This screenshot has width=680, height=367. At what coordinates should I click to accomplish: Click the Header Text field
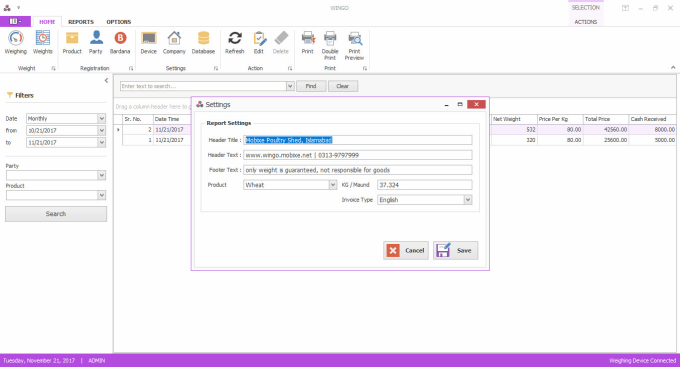[x=358, y=155]
